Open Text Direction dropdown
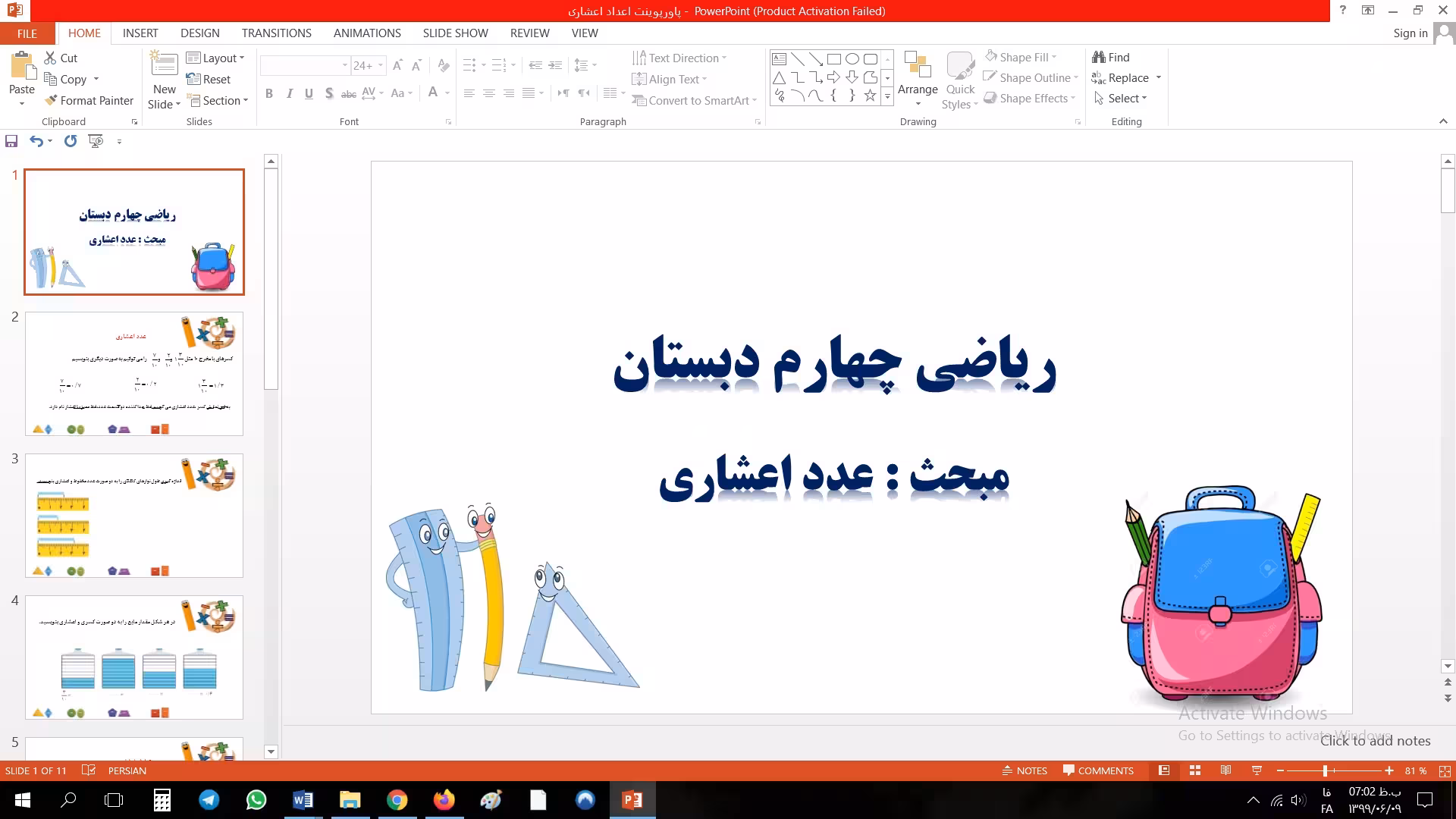Viewport: 1456px width, 819px height. pyautogui.click(x=679, y=58)
